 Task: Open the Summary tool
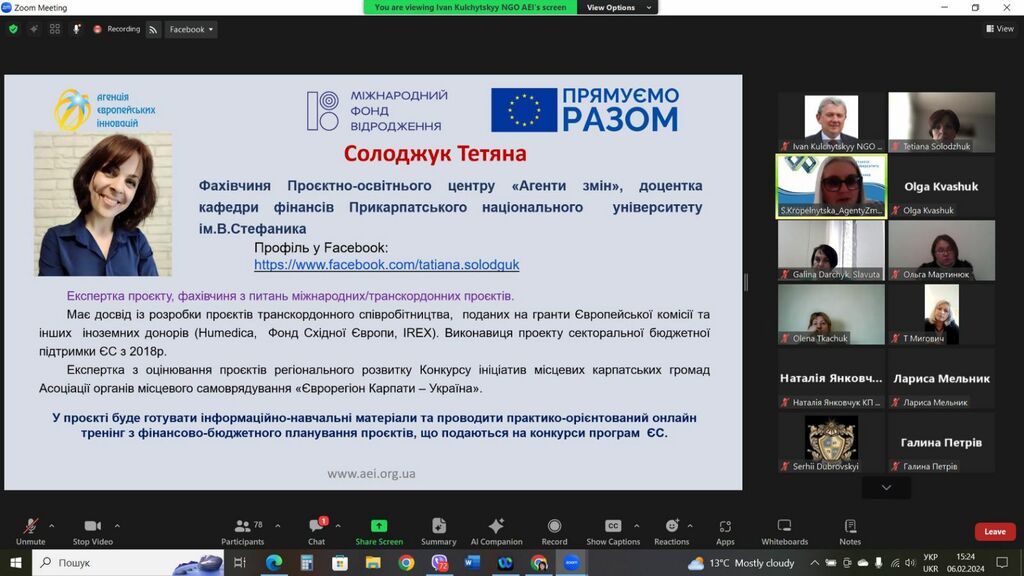(439, 532)
